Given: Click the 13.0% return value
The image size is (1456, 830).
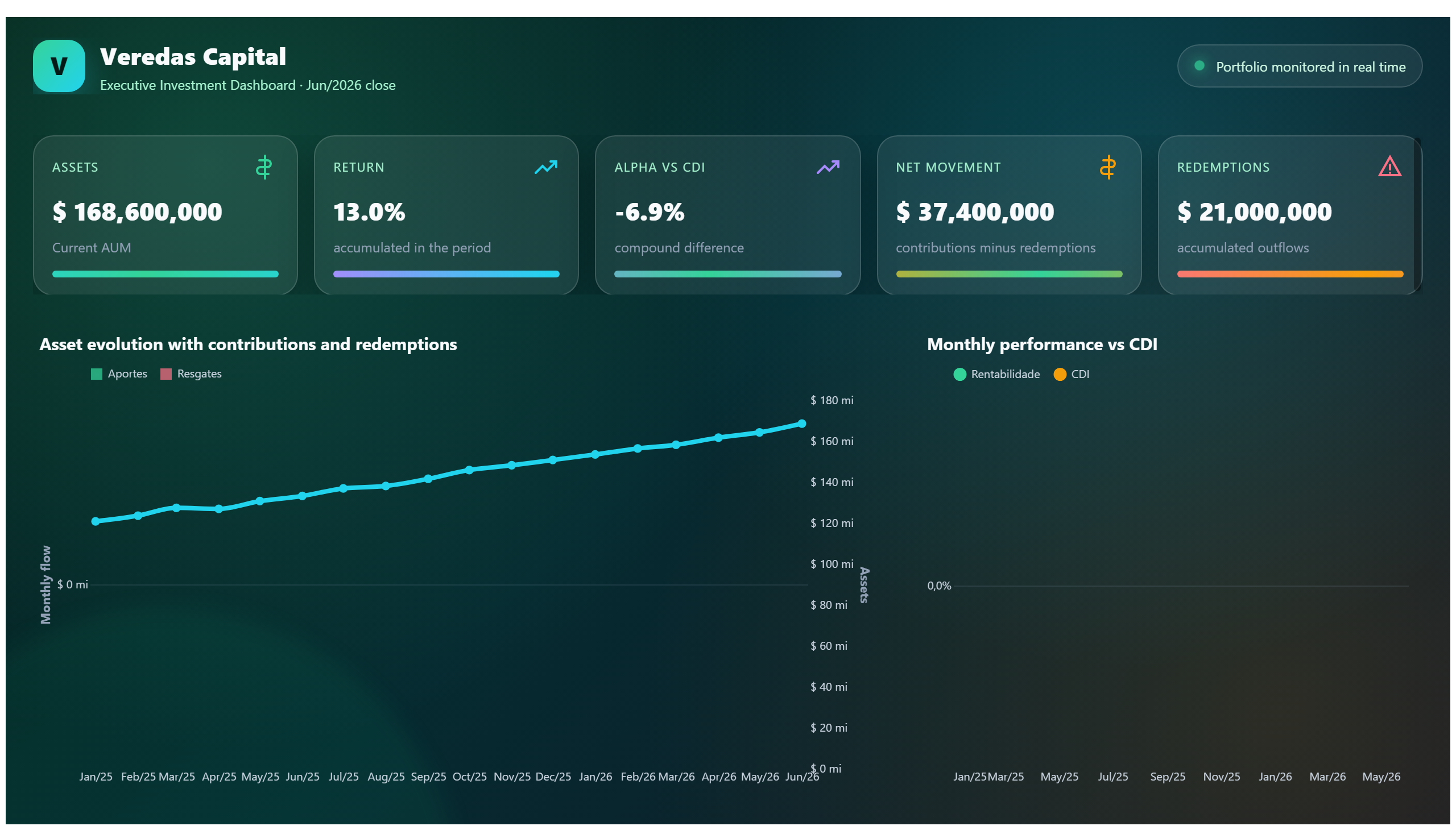Looking at the screenshot, I should pyautogui.click(x=369, y=212).
